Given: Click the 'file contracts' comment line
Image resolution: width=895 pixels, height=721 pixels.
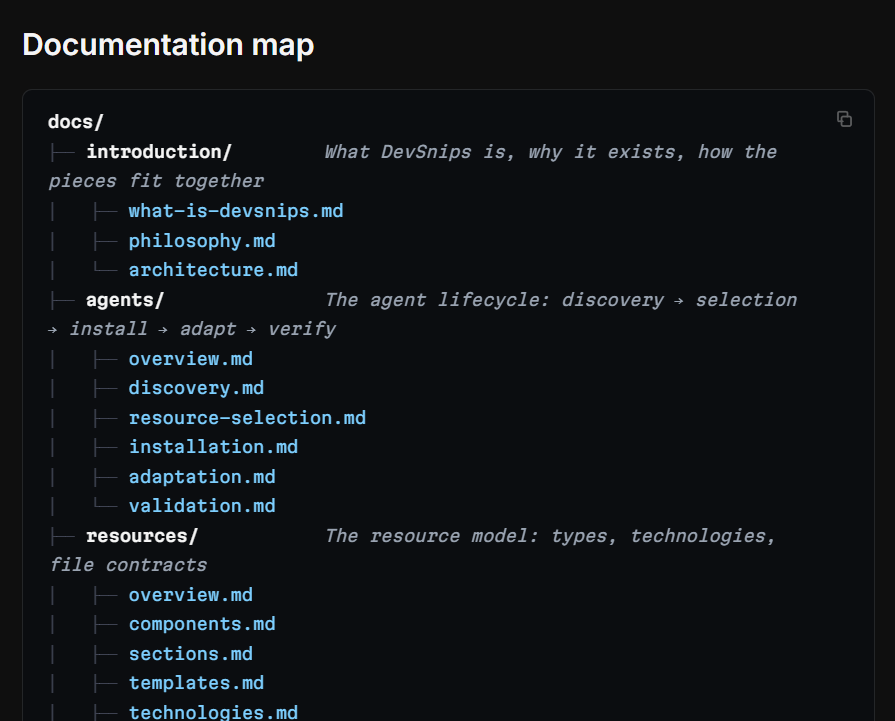Looking at the screenshot, I should (128, 565).
